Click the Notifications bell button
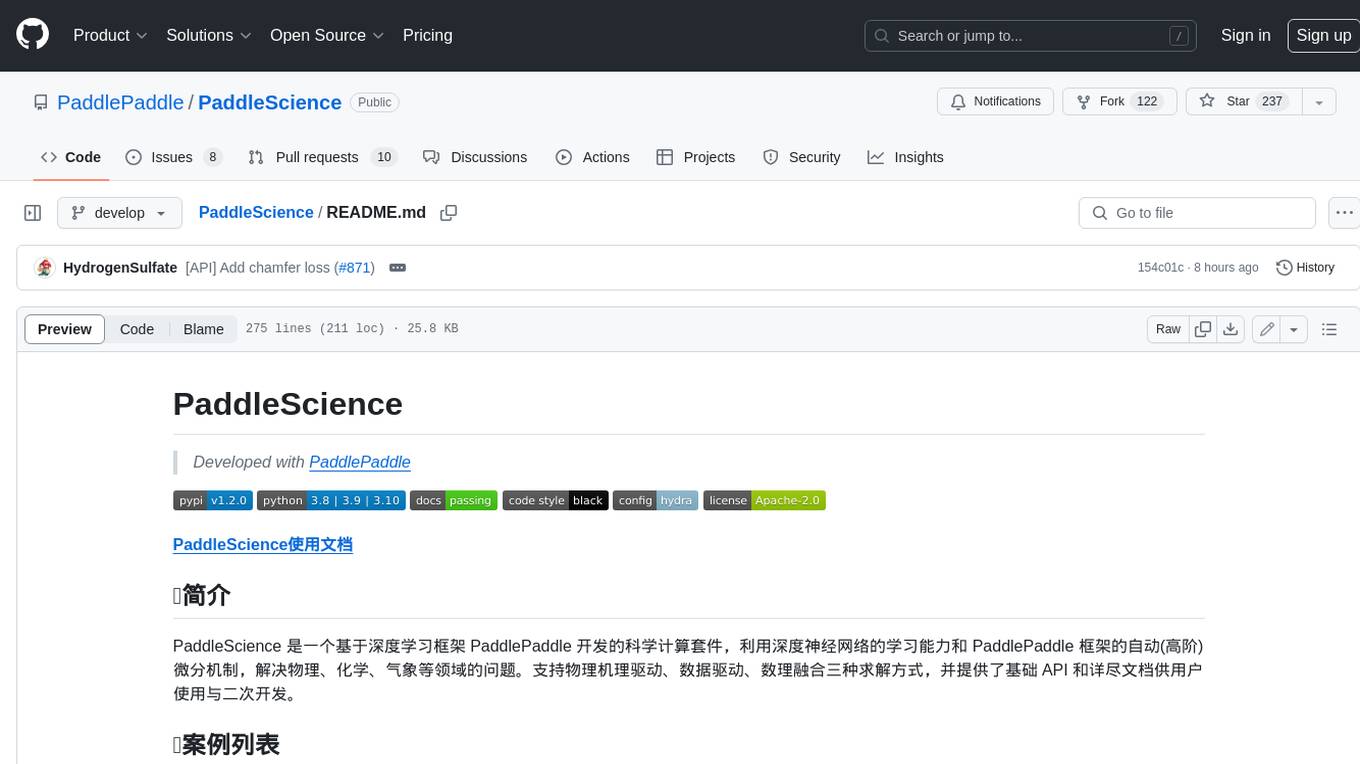This screenshot has height=764, width=1360. 995,102
